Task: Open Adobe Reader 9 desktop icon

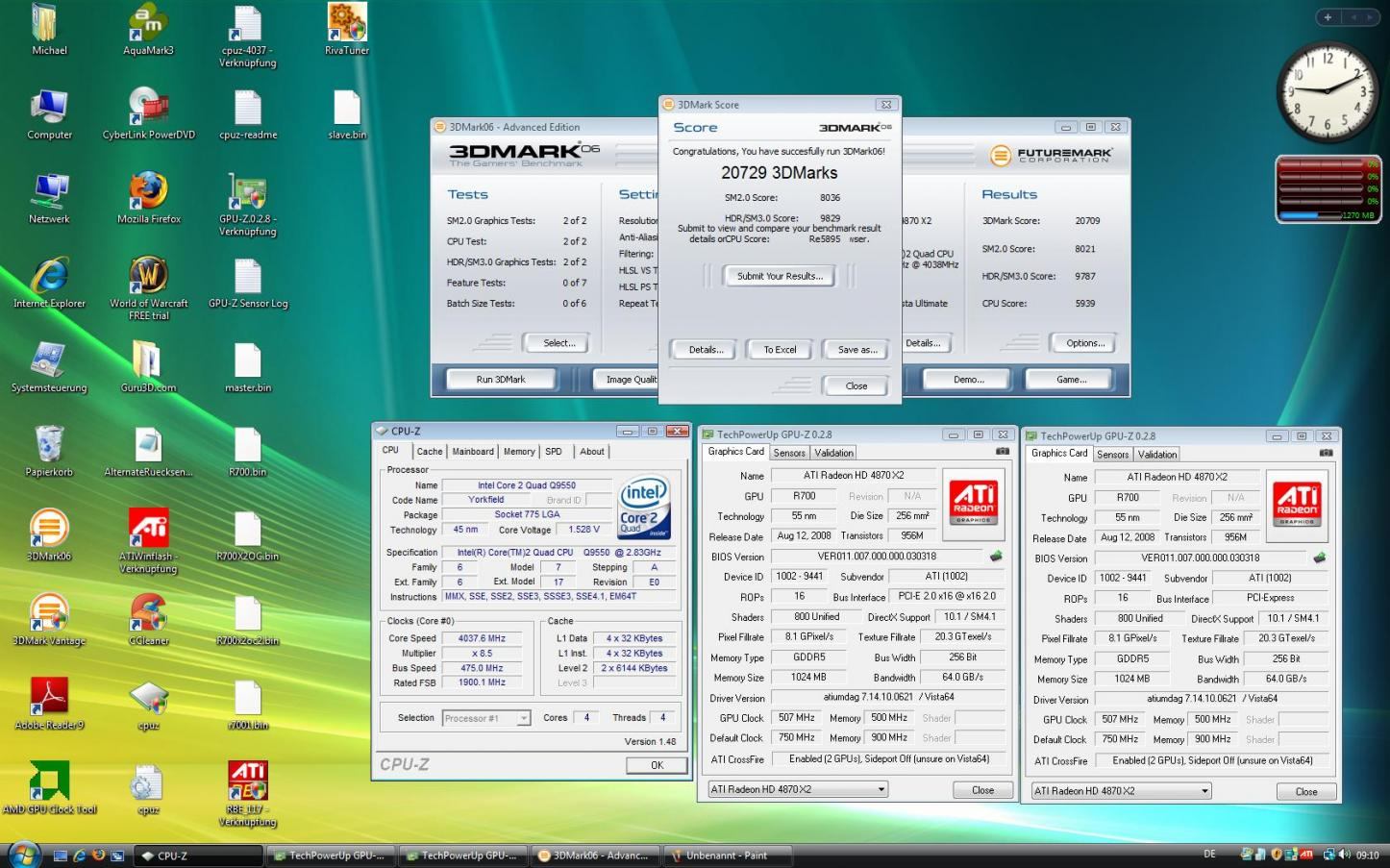Action: [x=49, y=705]
